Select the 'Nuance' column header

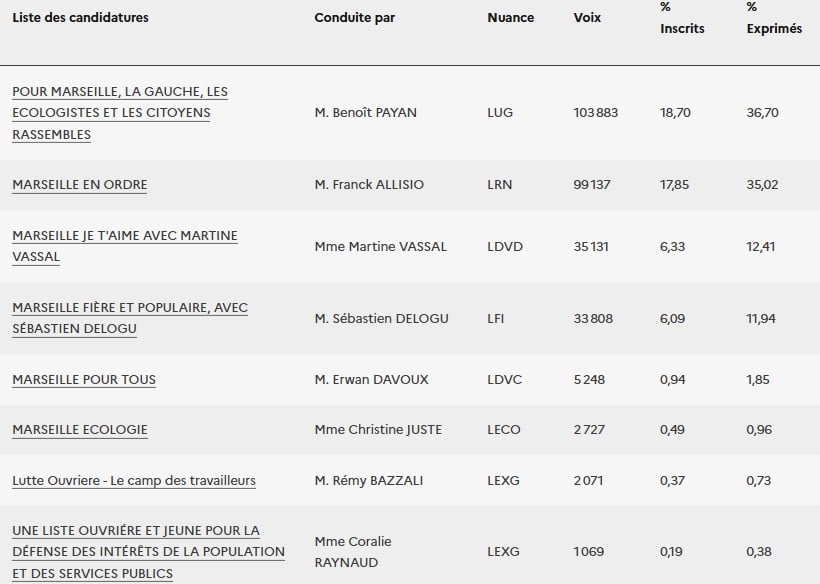point(510,18)
